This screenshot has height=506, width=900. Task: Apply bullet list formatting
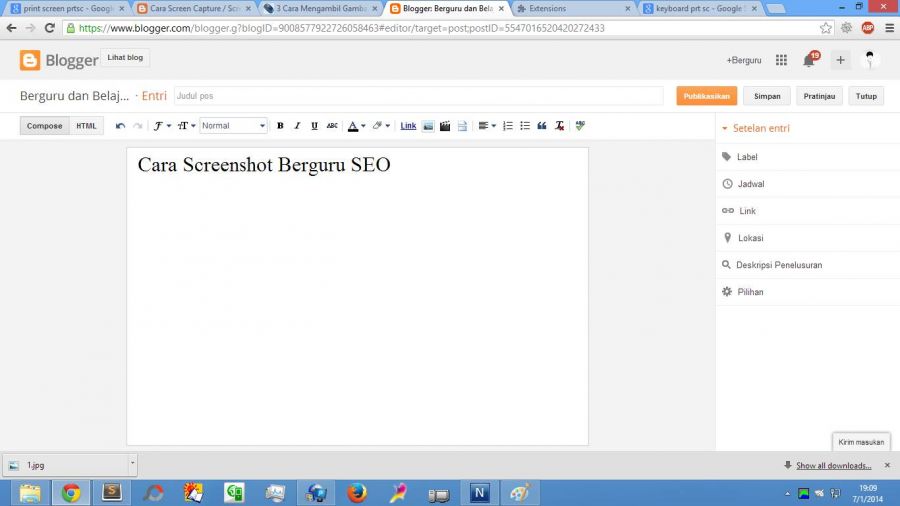pyautogui.click(x=525, y=126)
